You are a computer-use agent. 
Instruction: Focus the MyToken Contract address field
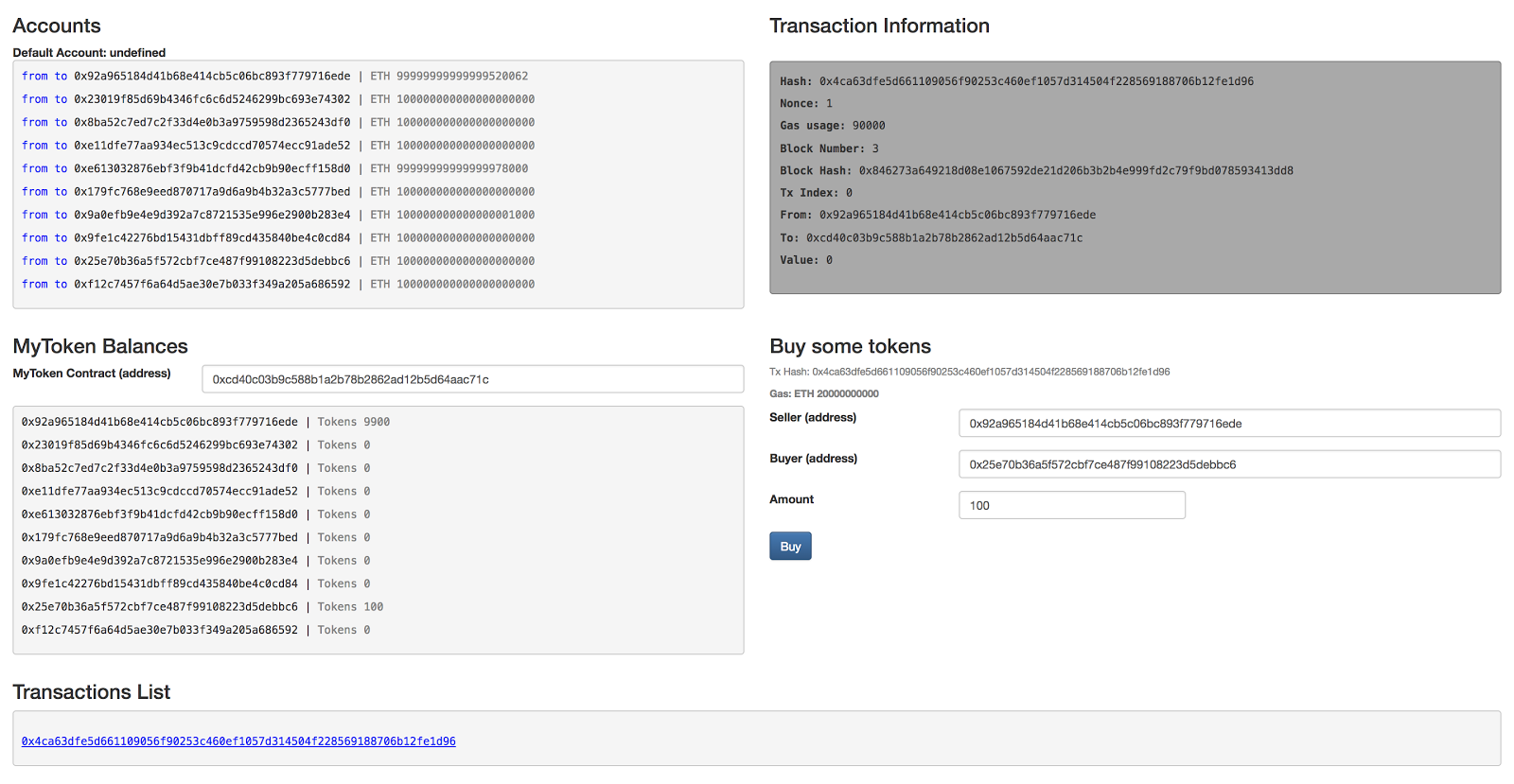click(x=473, y=379)
